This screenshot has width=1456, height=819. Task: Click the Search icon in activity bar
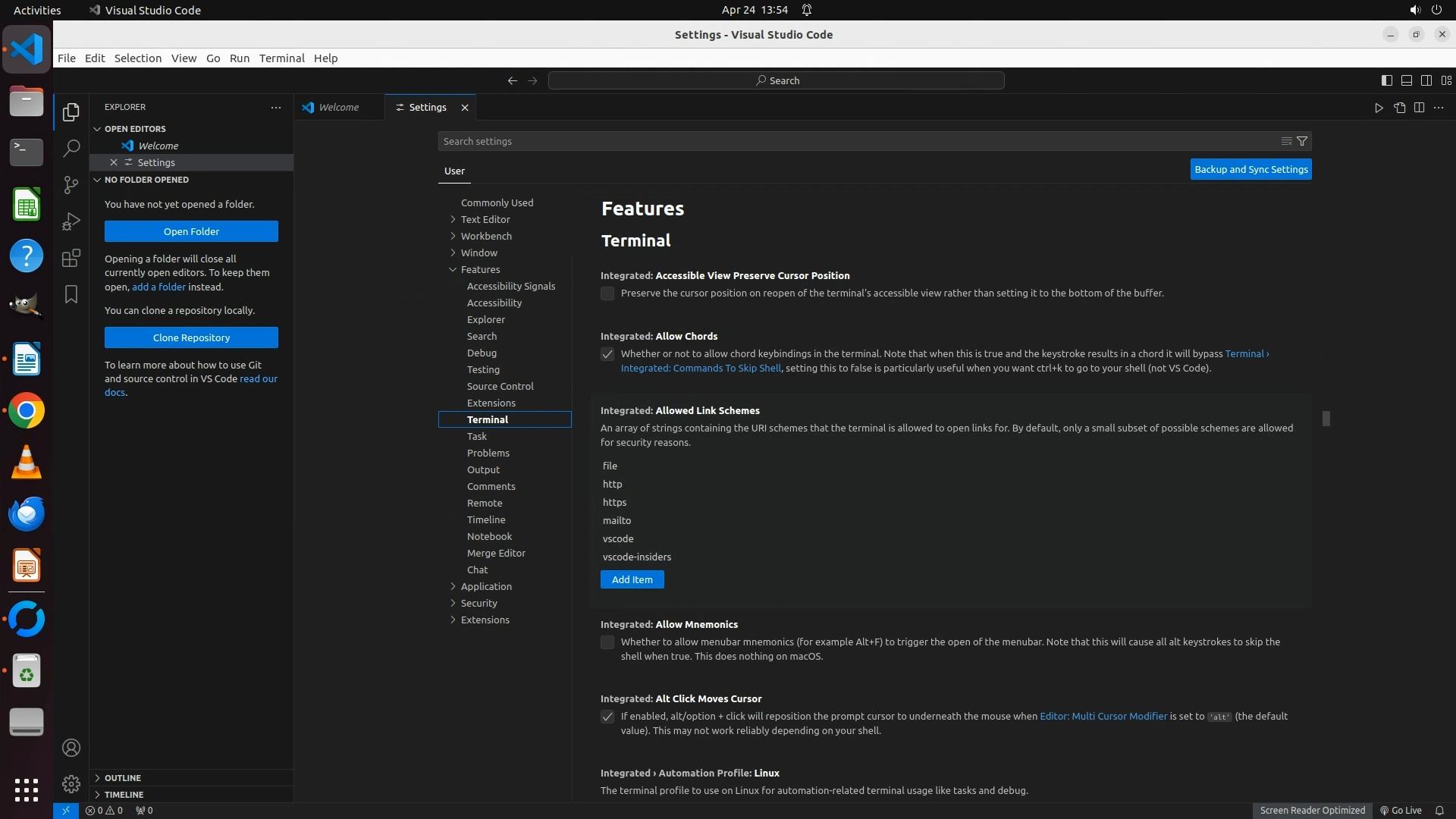(71, 148)
